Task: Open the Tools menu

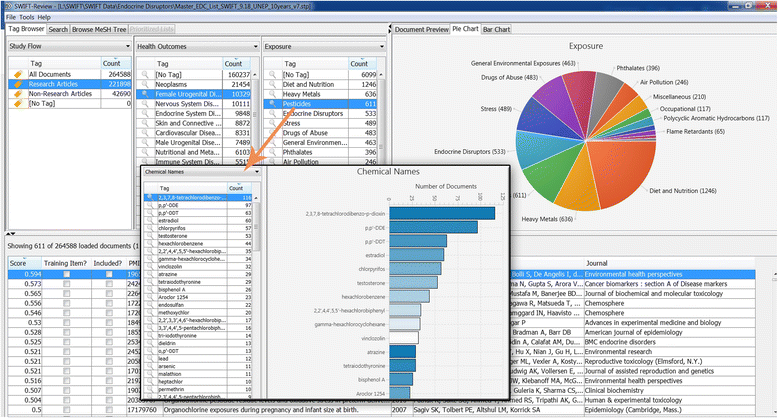Action: click(x=27, y=17)
